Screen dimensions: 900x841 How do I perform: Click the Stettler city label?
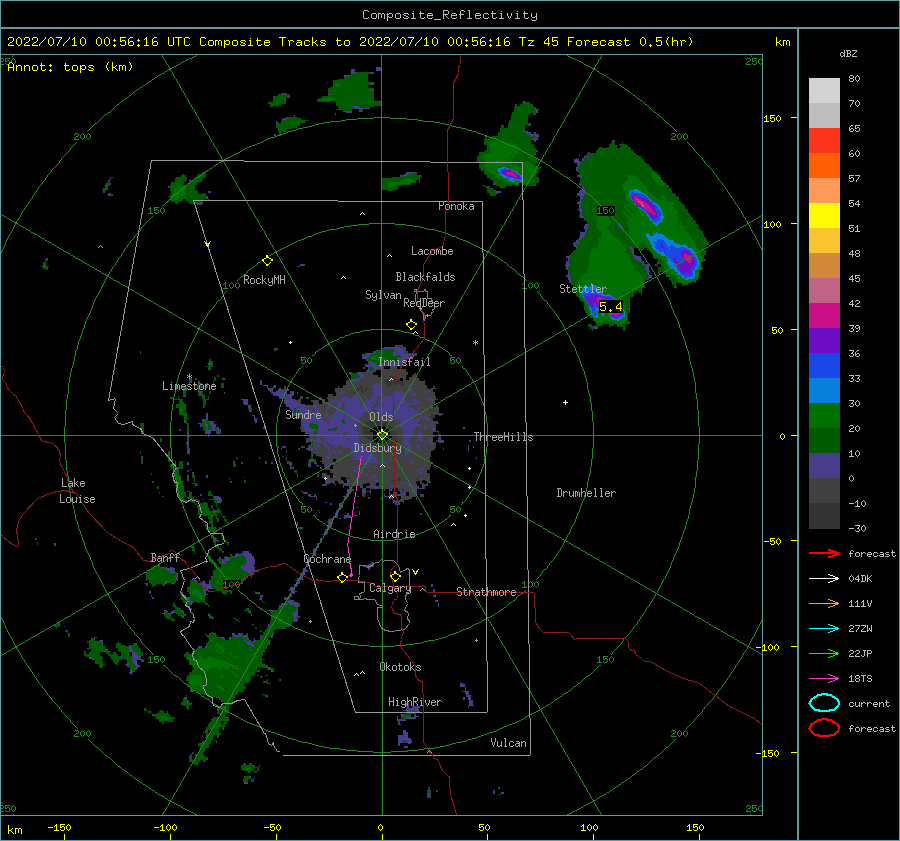pyautogui.click(x=583, y=289)
